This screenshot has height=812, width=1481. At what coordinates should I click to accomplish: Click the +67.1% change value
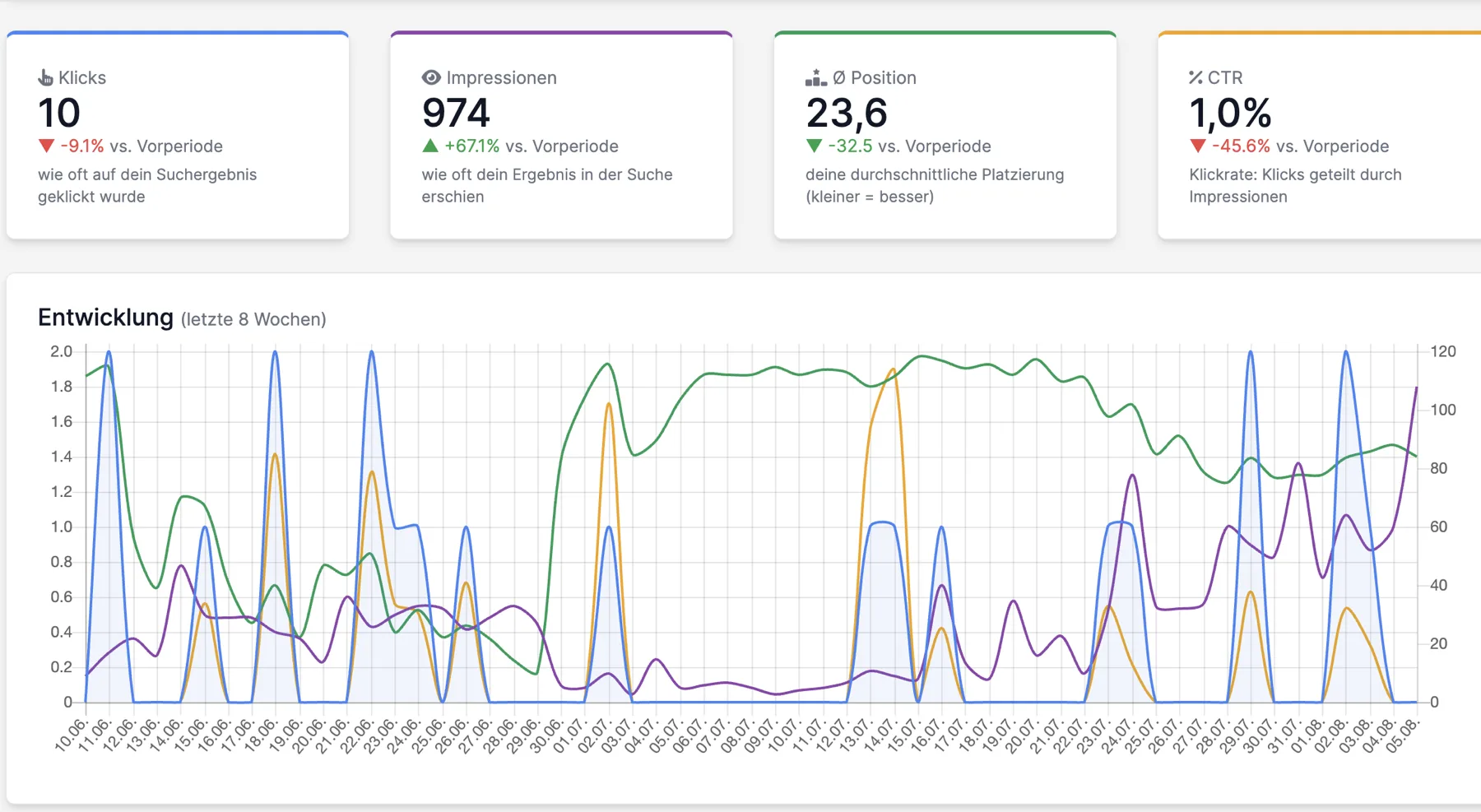click(472, 146)
